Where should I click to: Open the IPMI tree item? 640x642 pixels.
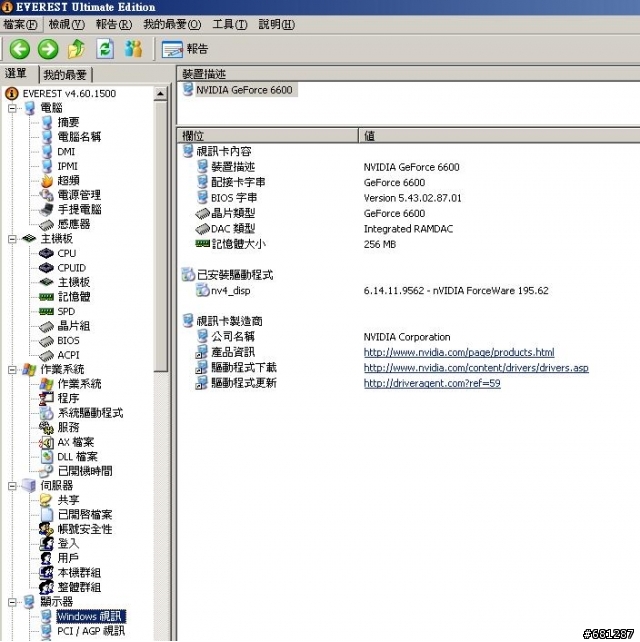tap(67, 166)
